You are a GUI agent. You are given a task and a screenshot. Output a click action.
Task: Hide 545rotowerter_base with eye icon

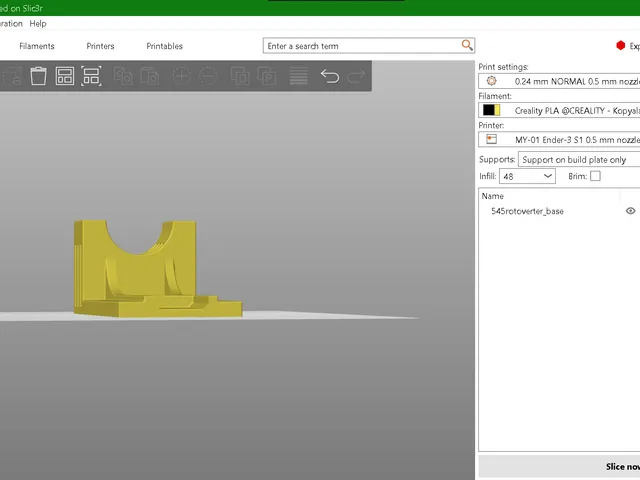coord(630,211)
